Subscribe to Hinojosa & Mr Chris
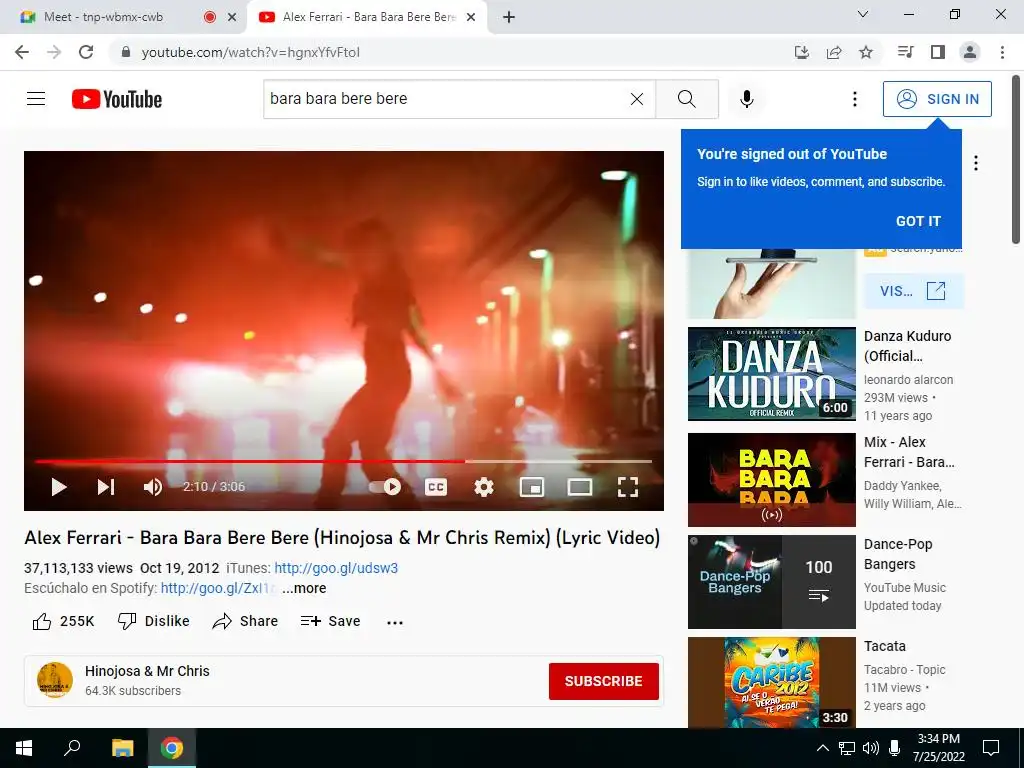 point(603,681)
